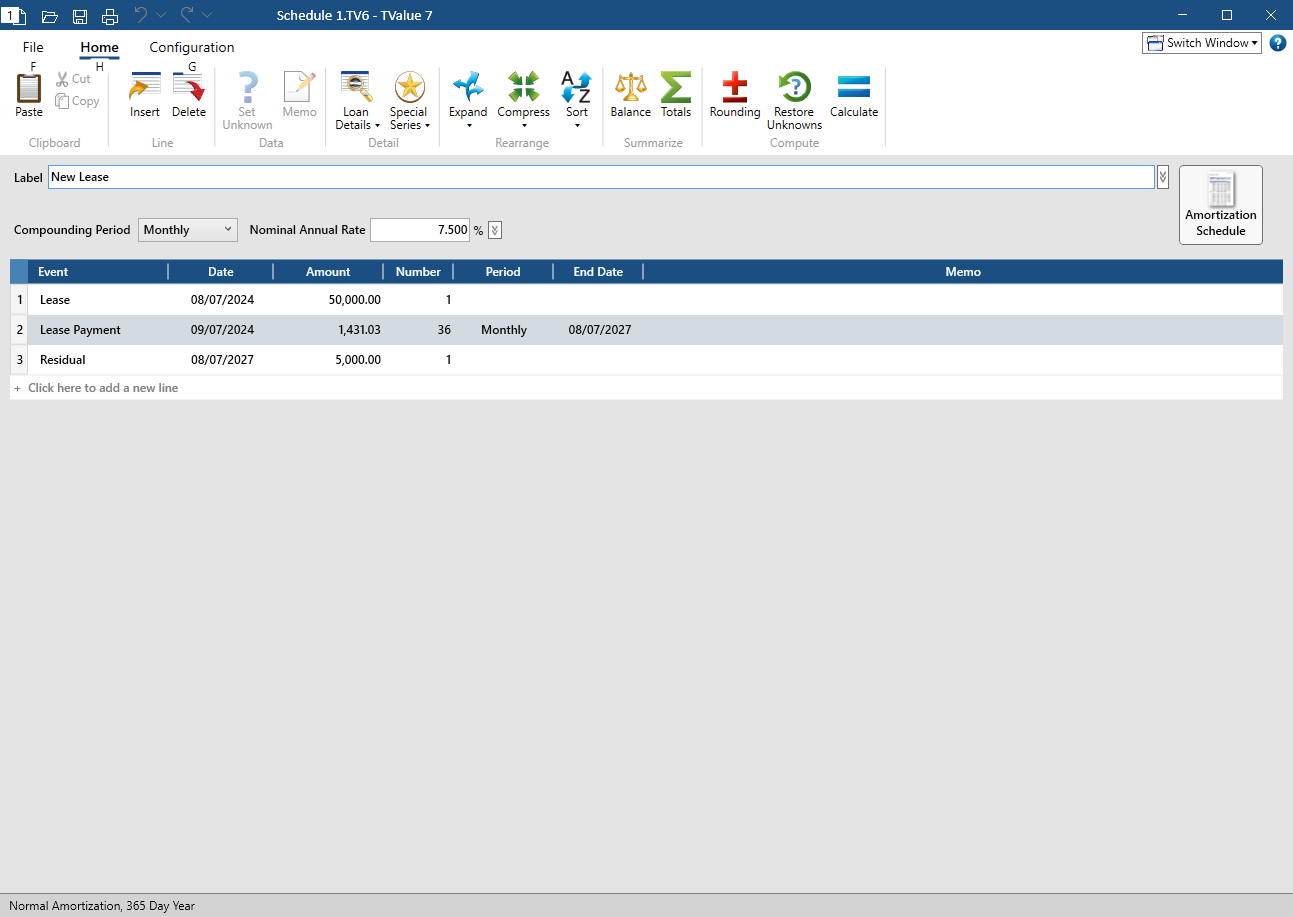Expand the Label field chevron
Viewport: 1293px width, 917px height.
(1163, 177)
